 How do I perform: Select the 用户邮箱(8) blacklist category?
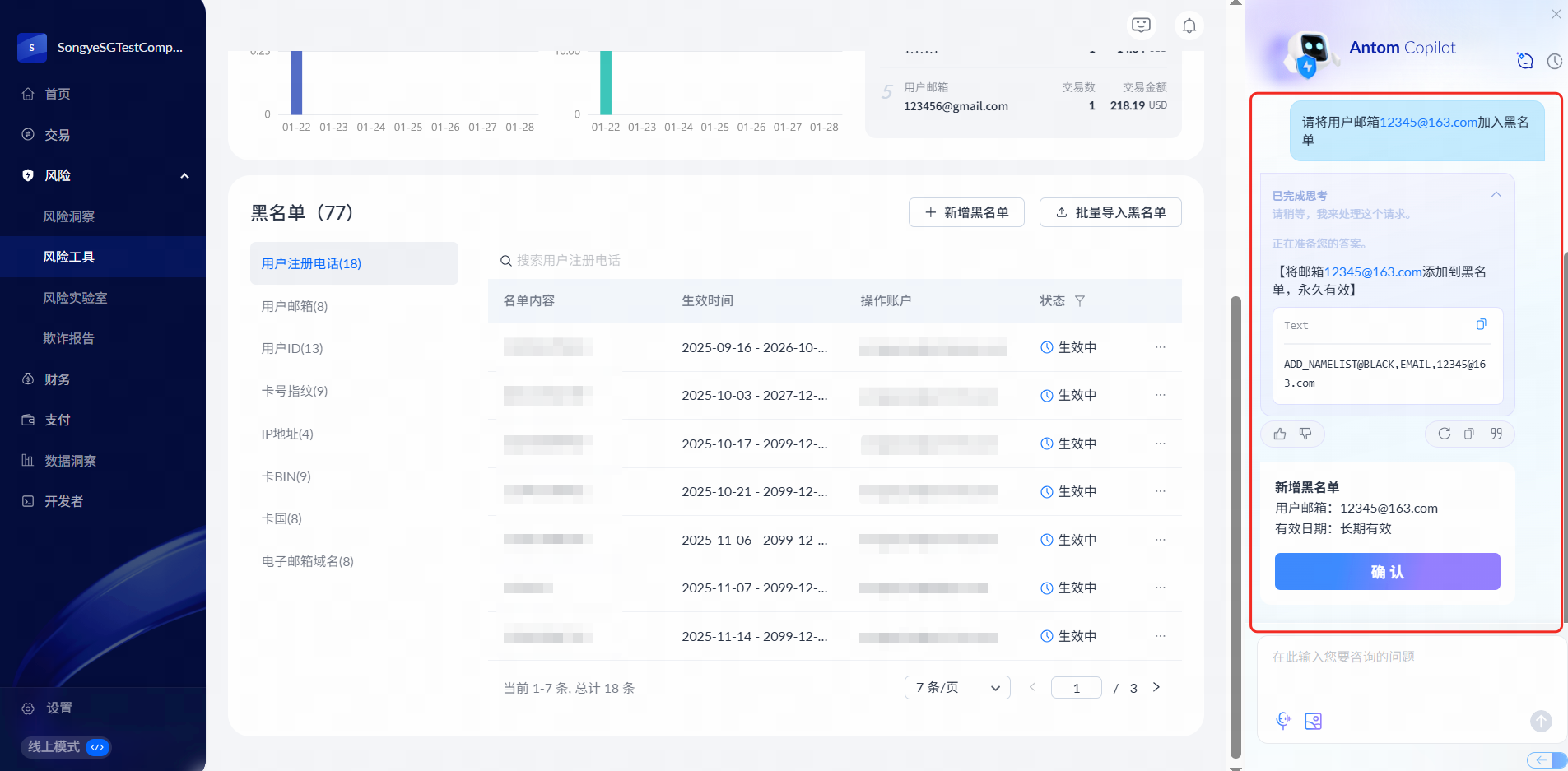pos(295,306)
